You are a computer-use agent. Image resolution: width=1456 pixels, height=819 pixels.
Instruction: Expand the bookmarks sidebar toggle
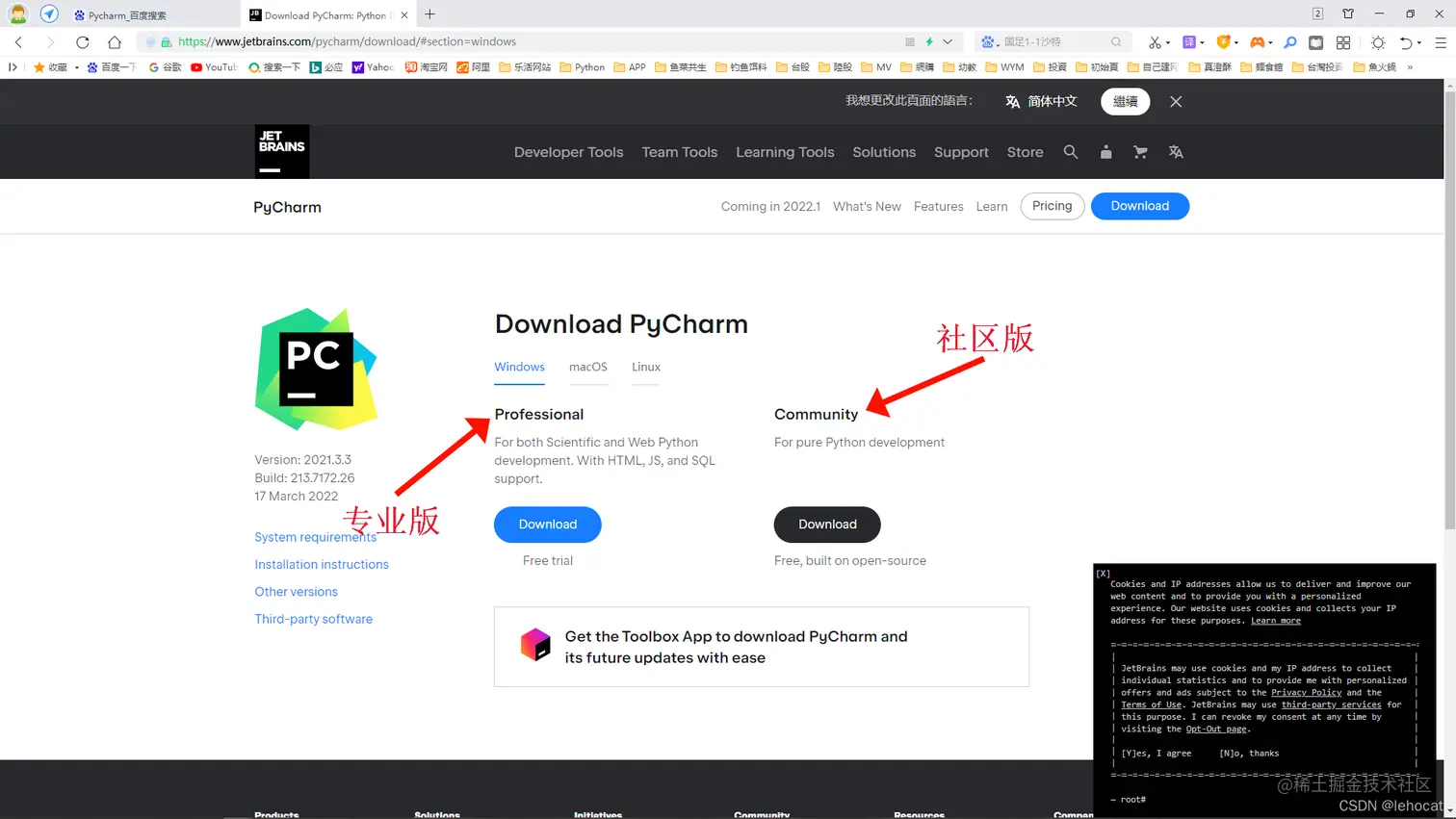pyautogui.click(x=13, y=67)
